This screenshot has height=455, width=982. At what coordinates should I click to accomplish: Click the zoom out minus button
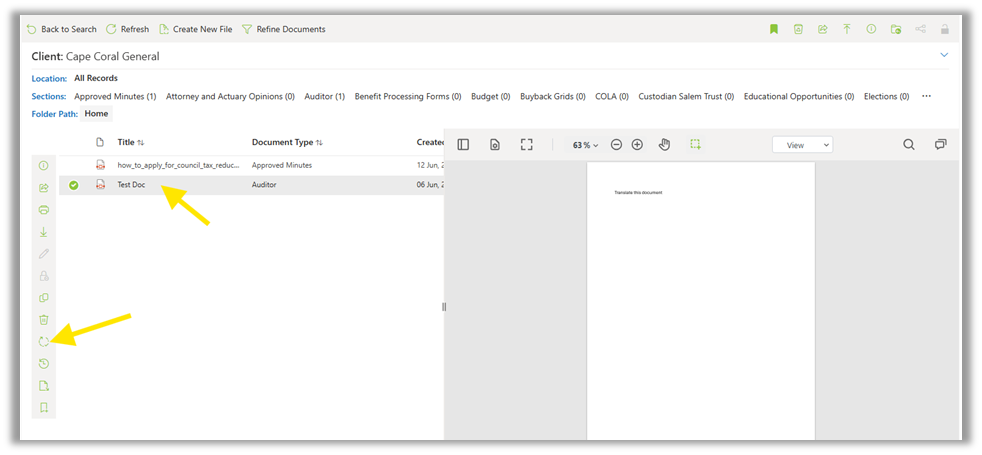(616, 145)
